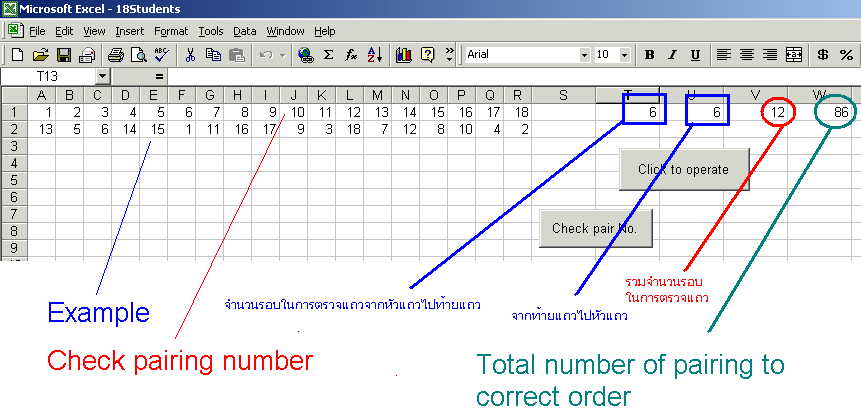
Task: Open Paste Function fx icon
Action: pyautogui.click(x=351, y=55)
